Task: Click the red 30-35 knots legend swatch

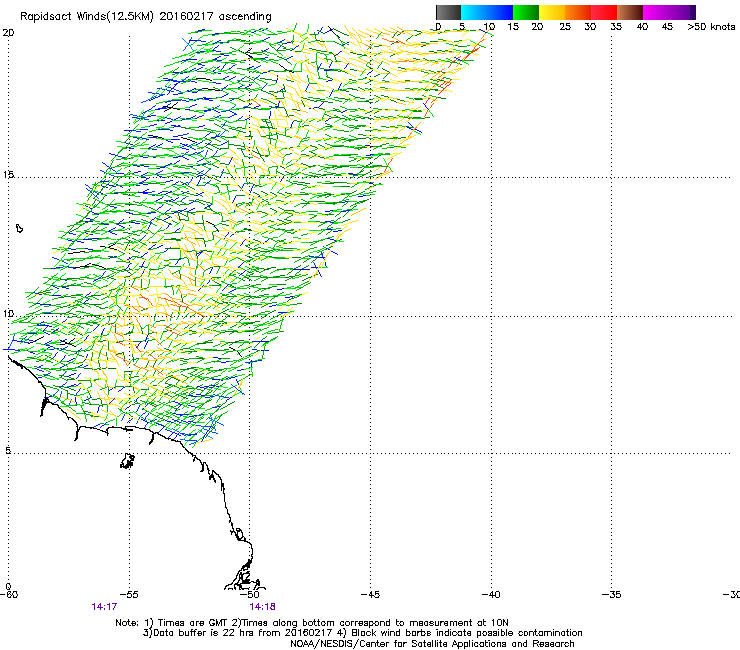Action: click(604, 12)
